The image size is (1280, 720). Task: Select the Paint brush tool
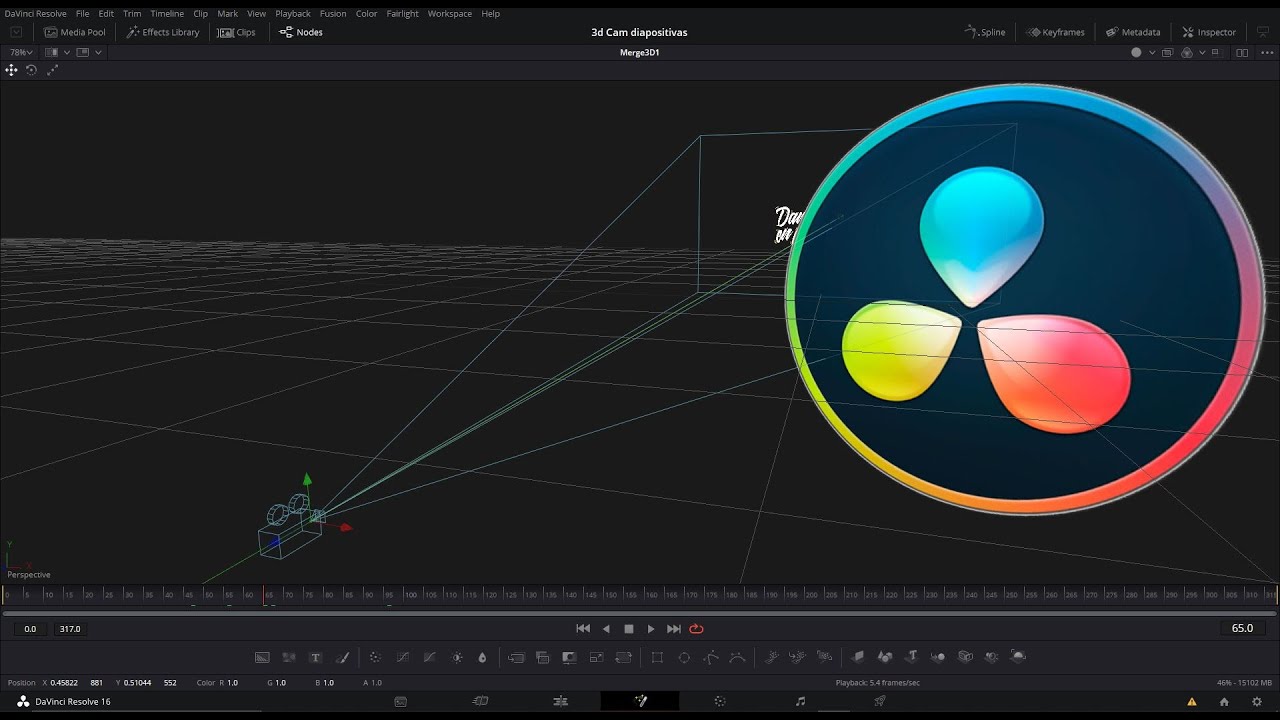click(x=343, y=657)
